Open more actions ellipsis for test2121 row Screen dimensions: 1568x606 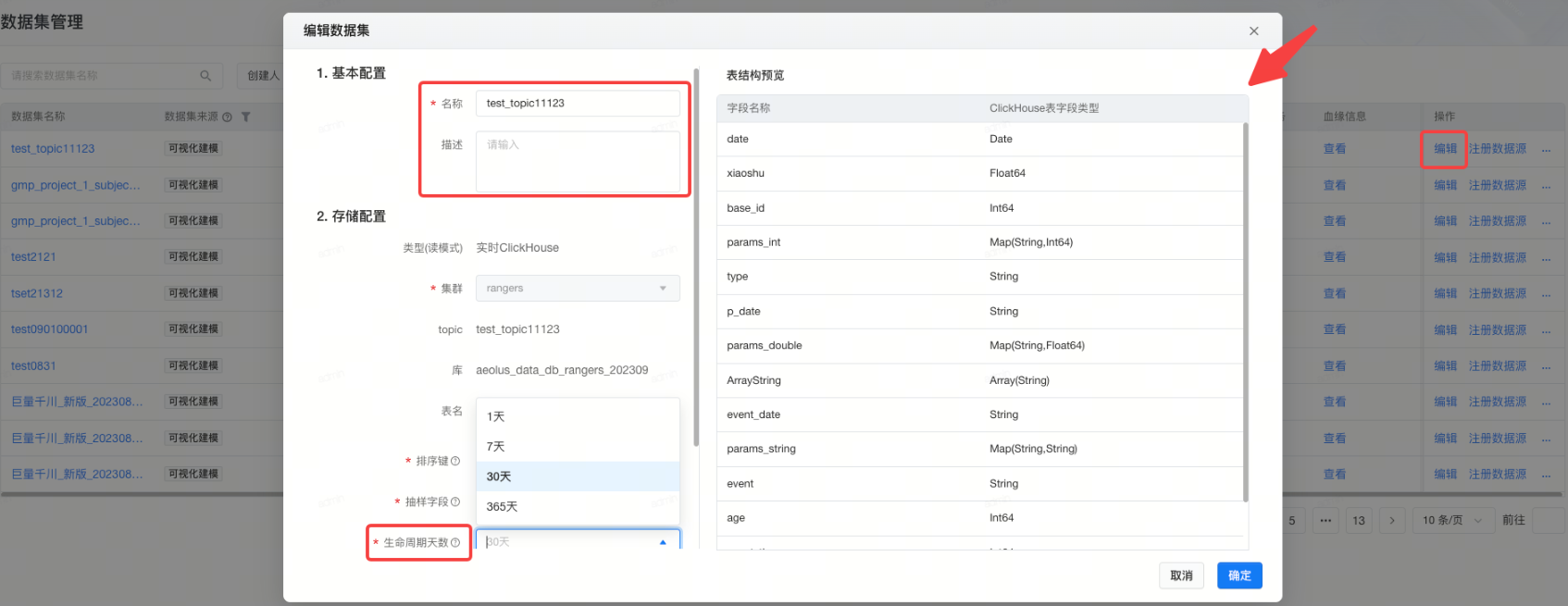tap(1546, 257)
